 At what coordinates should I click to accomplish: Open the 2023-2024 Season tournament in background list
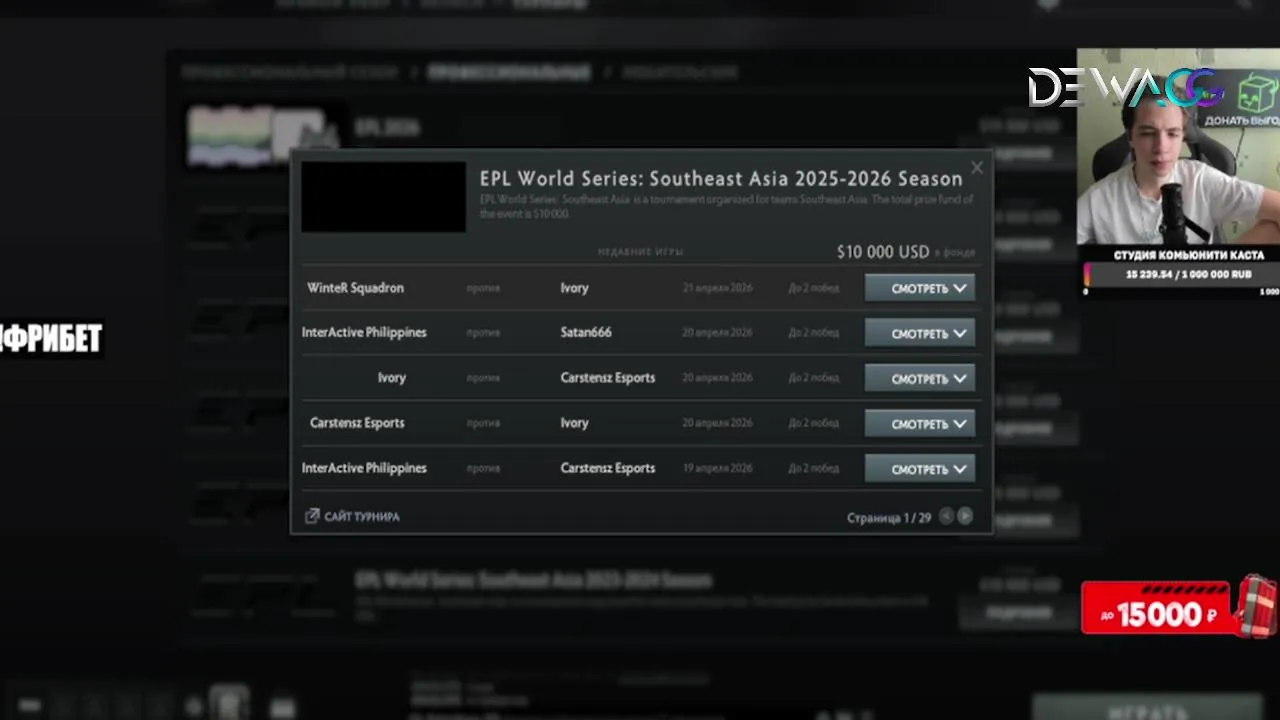point(533,580)
